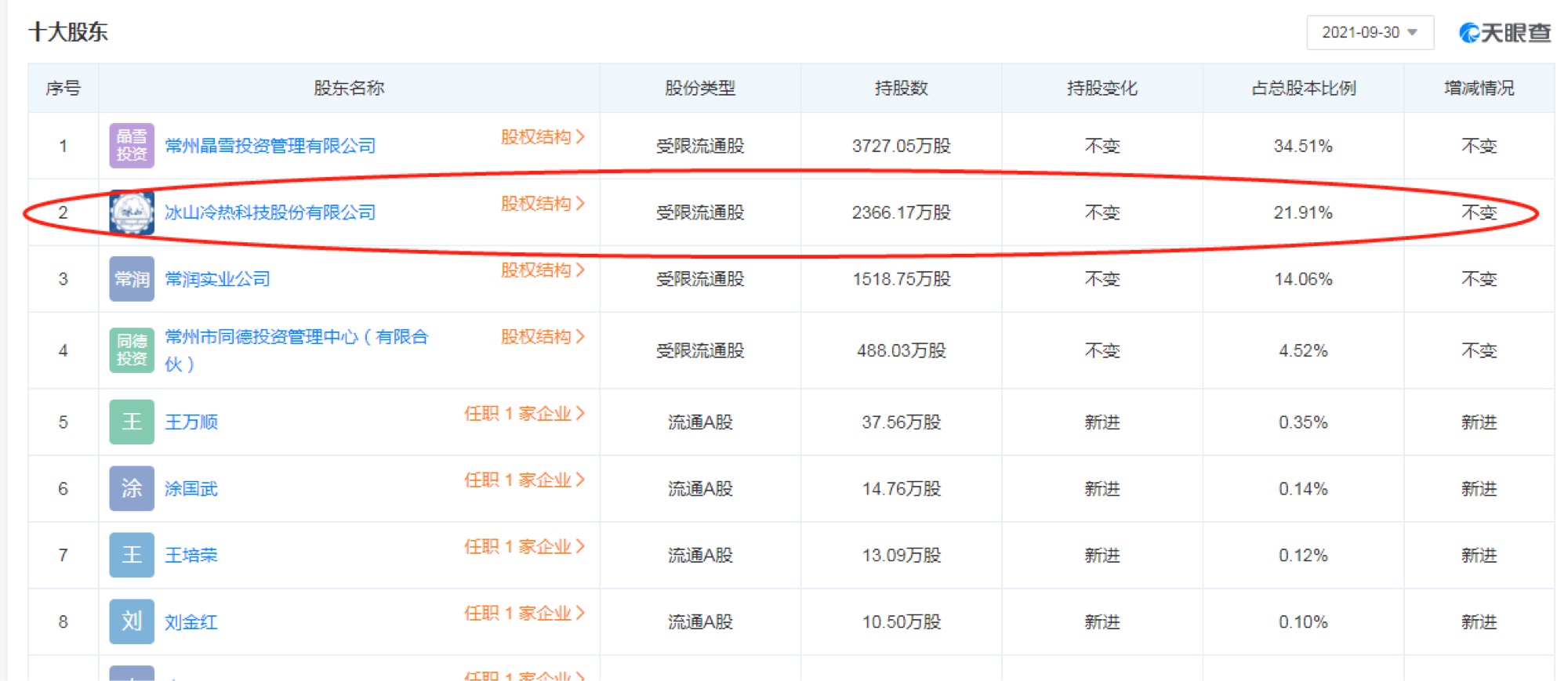Viewport: 1568px width, 681px height.
Task: Click the 股东名称 column header
Action: click(349, 89)
